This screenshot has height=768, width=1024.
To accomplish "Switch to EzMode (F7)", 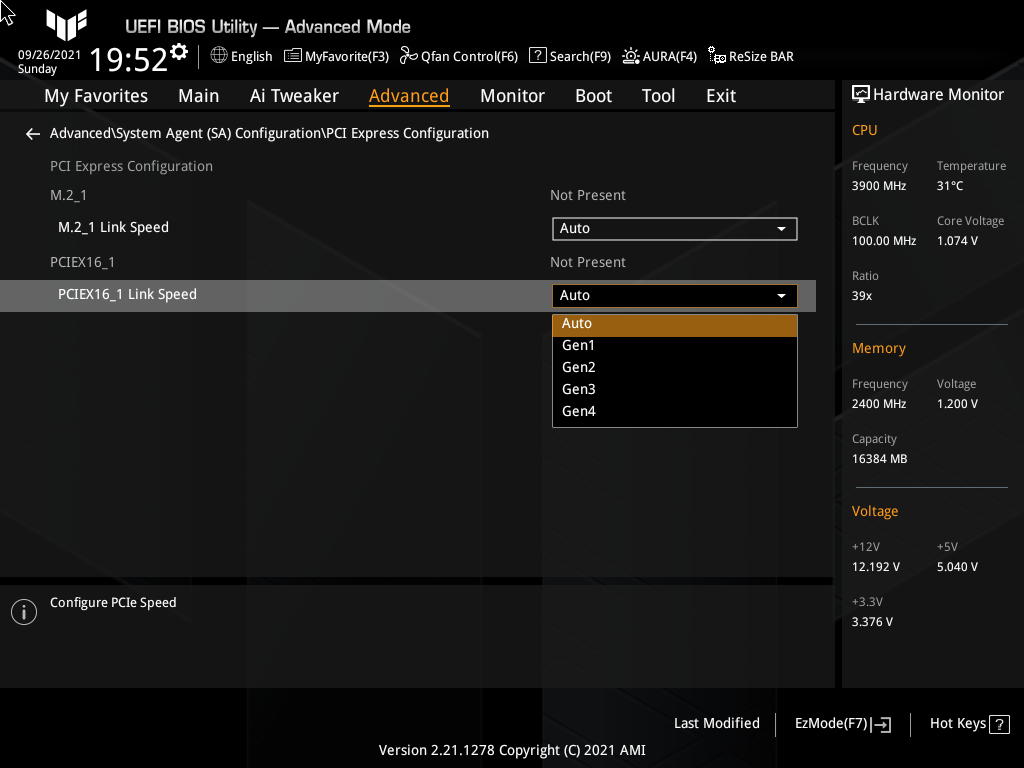I will [x=841, y=723].
